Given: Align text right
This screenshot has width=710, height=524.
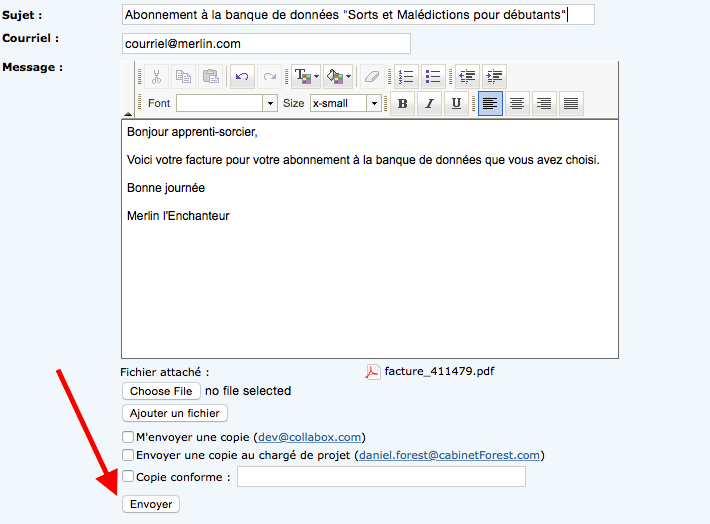Looking at the screenshot, I should [x=544, y=104].
